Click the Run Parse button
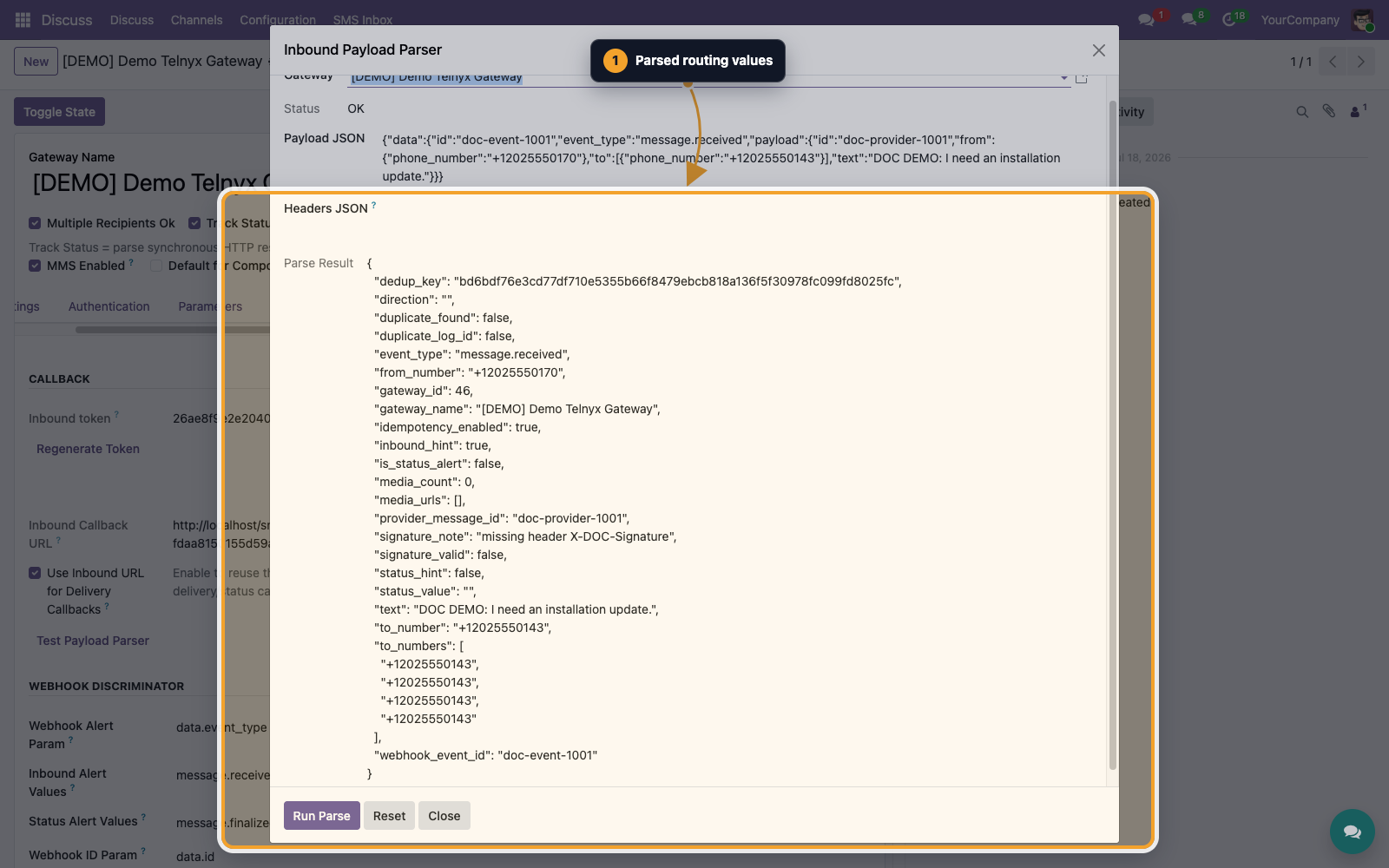This screenshot has height=868, width=1389. pyautogui.click(x=321, y=816)
